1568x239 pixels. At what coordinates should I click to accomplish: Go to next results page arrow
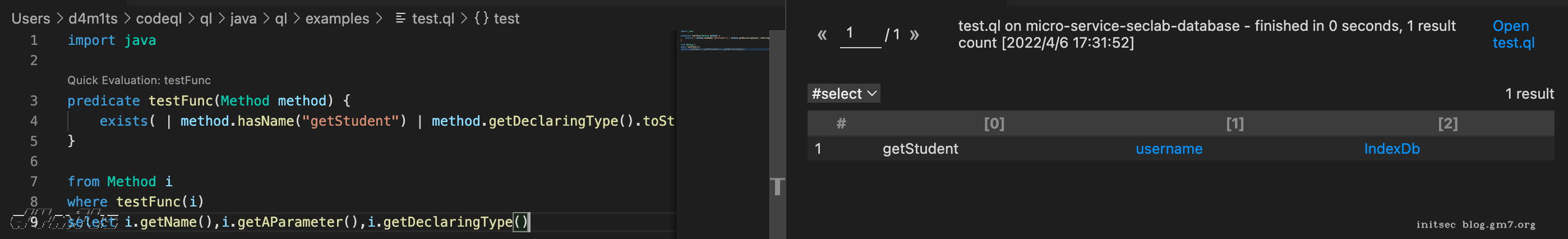point(914,35)
